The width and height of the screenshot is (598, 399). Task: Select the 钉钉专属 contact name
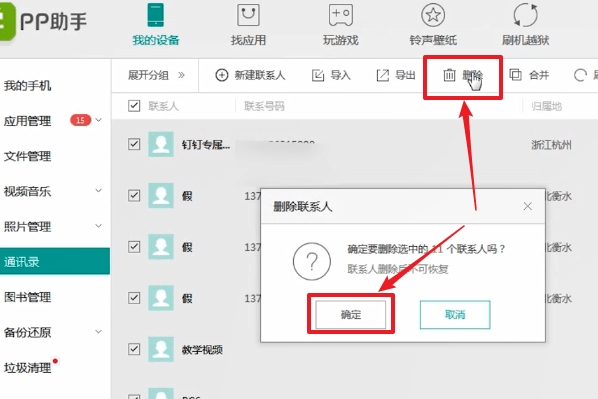click(206, 145)
